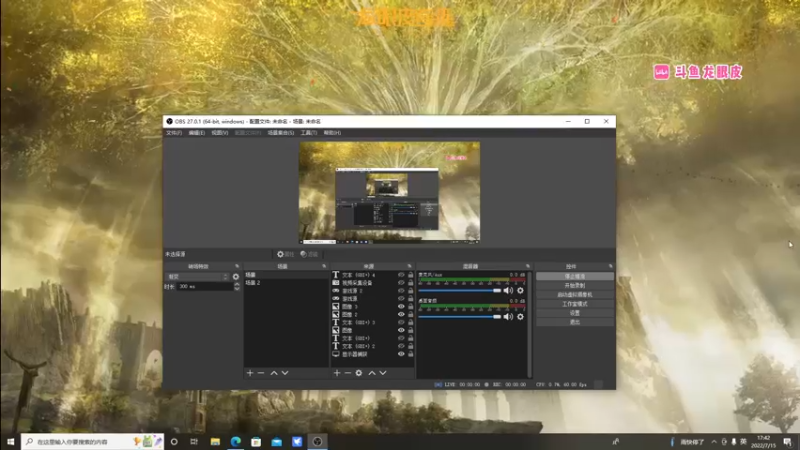Open 麦克风/Aux audio settings gear
Screen dimensions: 800x450
pos(520,290)
